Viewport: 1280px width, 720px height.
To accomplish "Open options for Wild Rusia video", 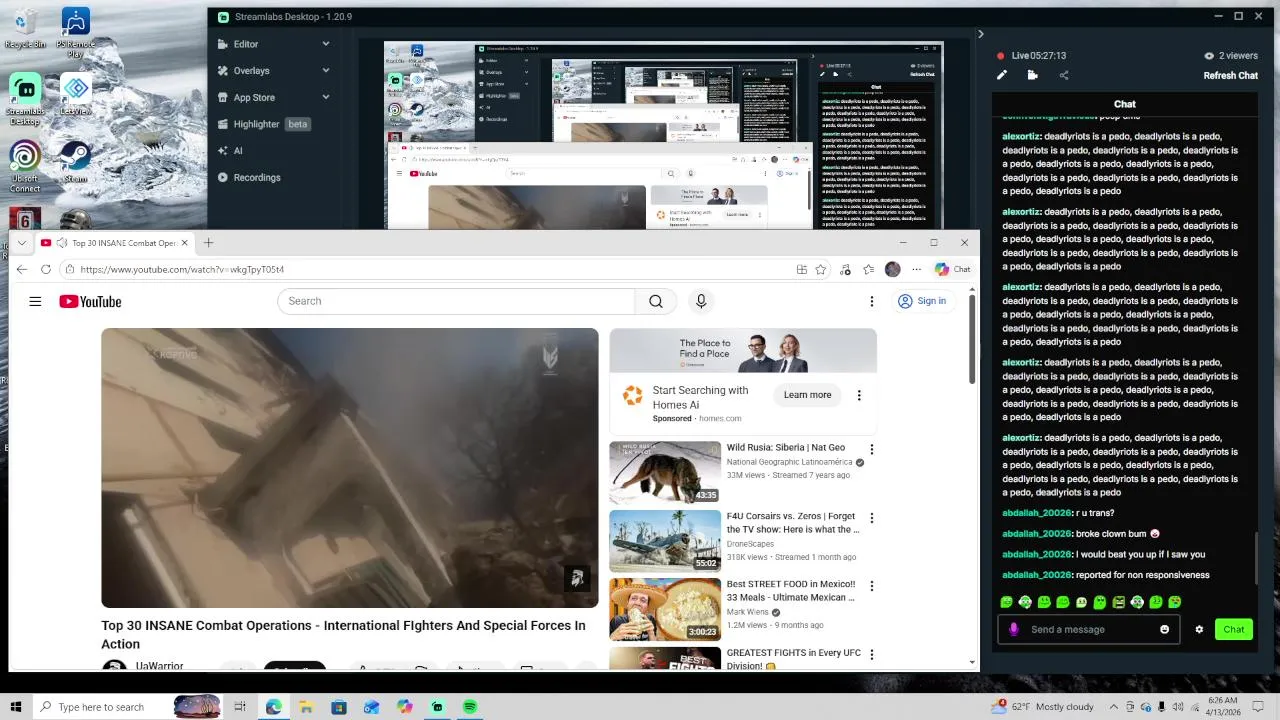I will (871, 450).
